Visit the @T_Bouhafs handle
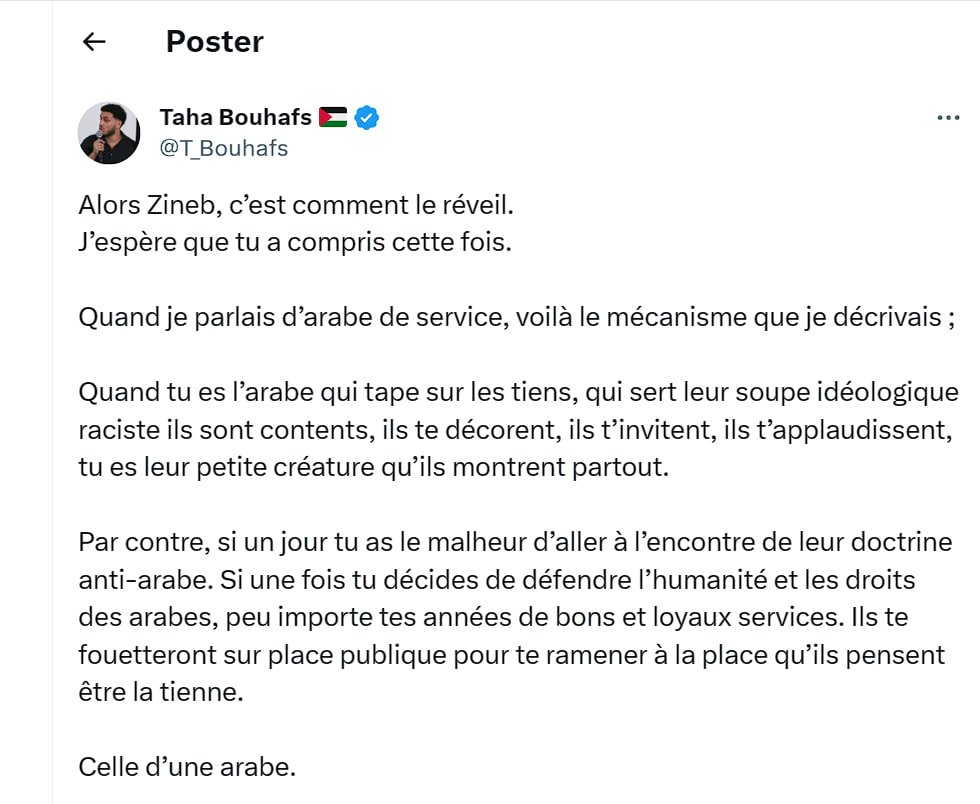980x804 pixels. (x=224, y=149)
